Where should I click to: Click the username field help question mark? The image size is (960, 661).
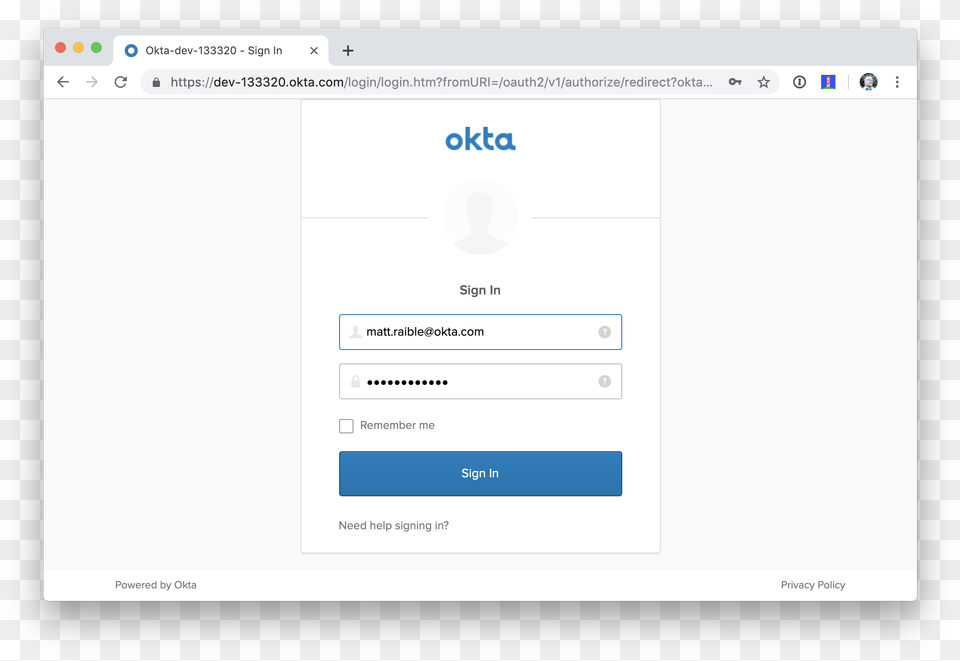click(x=604, y=331)
